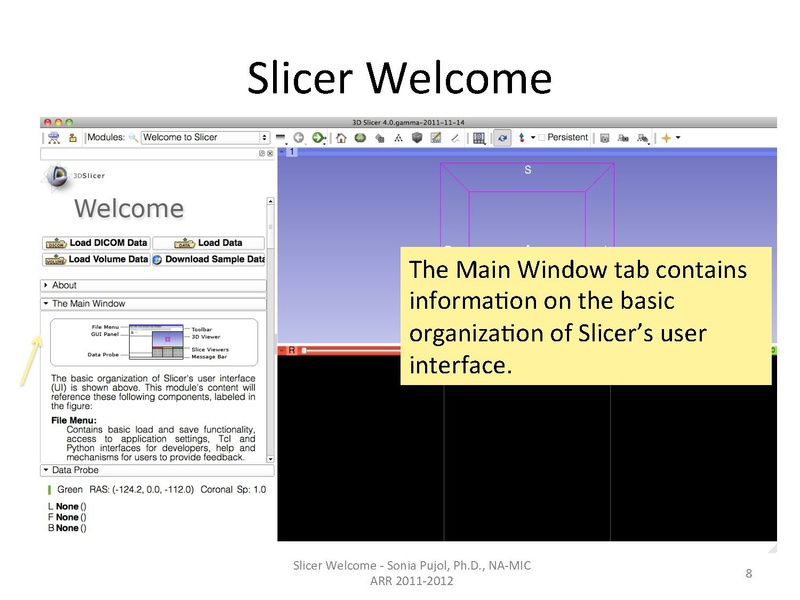The image size is (800, 600).
Task: Enable the Persistent checkbox
Action: tap(542, 137)
